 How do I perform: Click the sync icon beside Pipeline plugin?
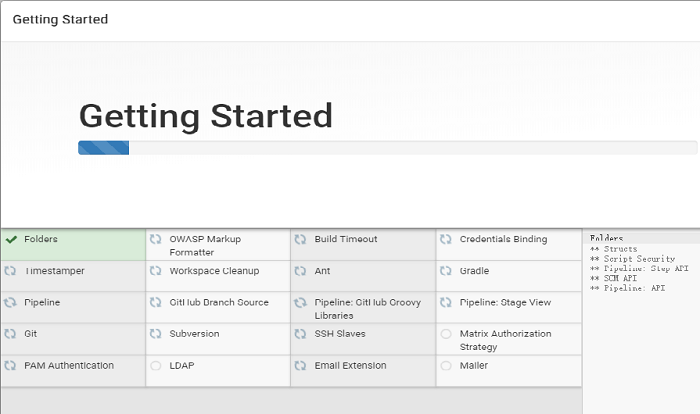tap(10, 302)
